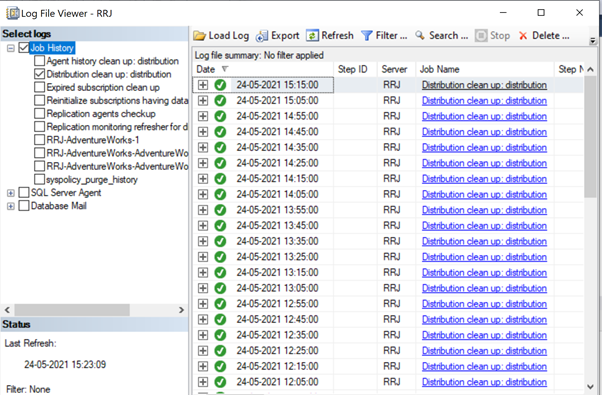Click success icon of 14:15:00 row
Viewport: 602px width, 395px height.
(x=220, y=179)
